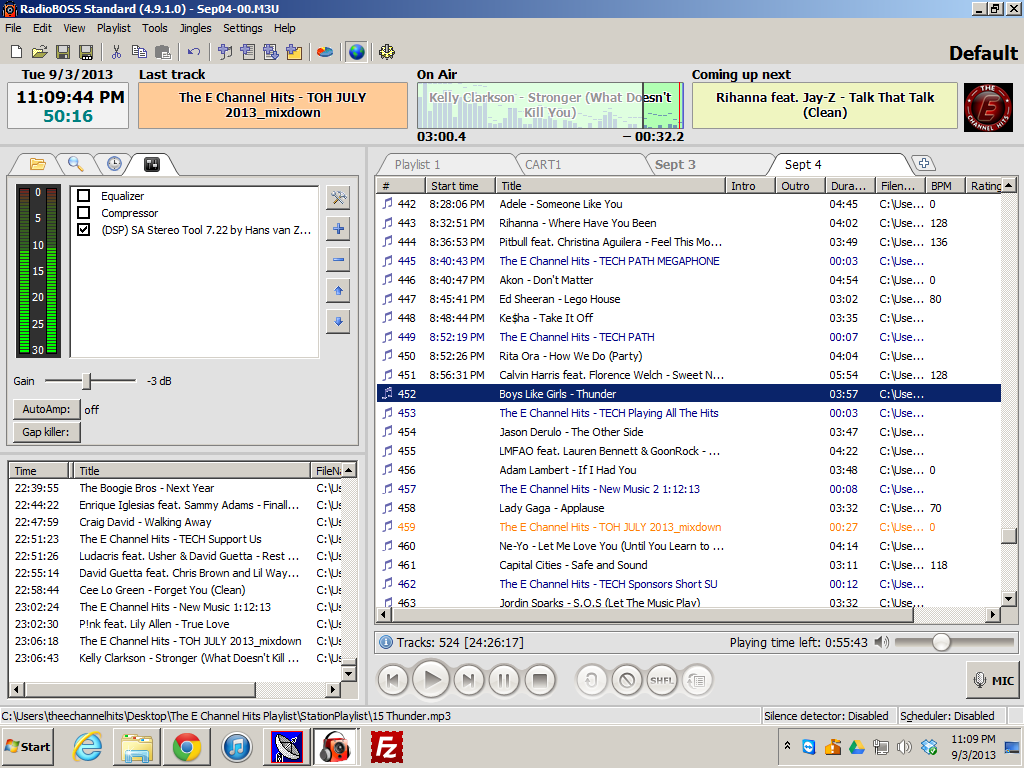The image size is (1024, 768).
Task: Pause playback with the pause button
Action: [x=504, y=680]
